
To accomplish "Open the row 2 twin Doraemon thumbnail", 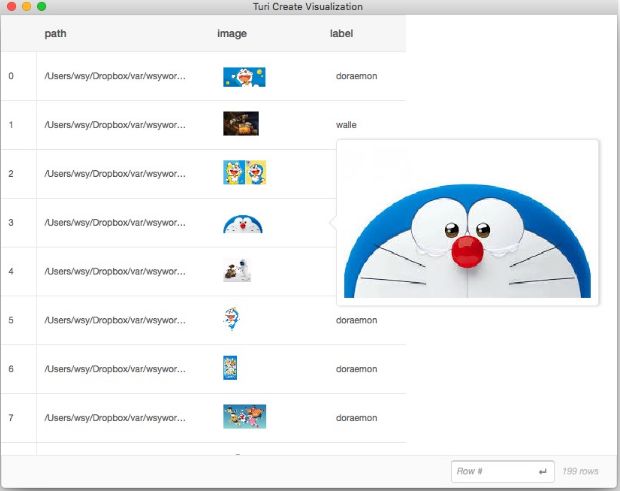I will 244,172.
